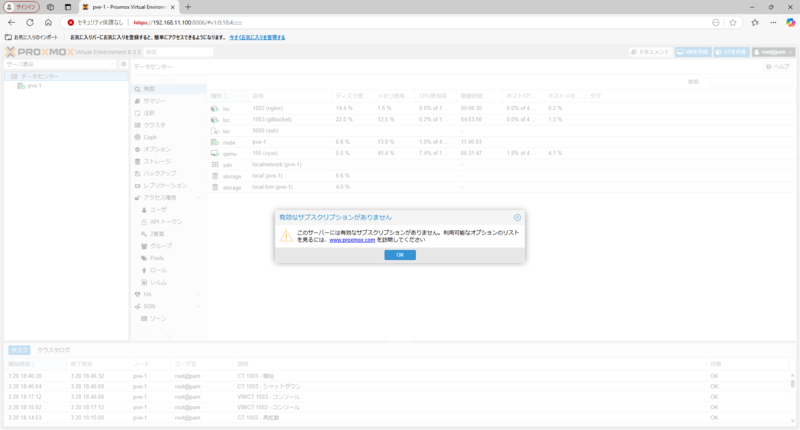Confirm the subscription dialog with OK
The width and height of the screenshot is (800, 430).
pyautogui.click(x=400, y=255)
